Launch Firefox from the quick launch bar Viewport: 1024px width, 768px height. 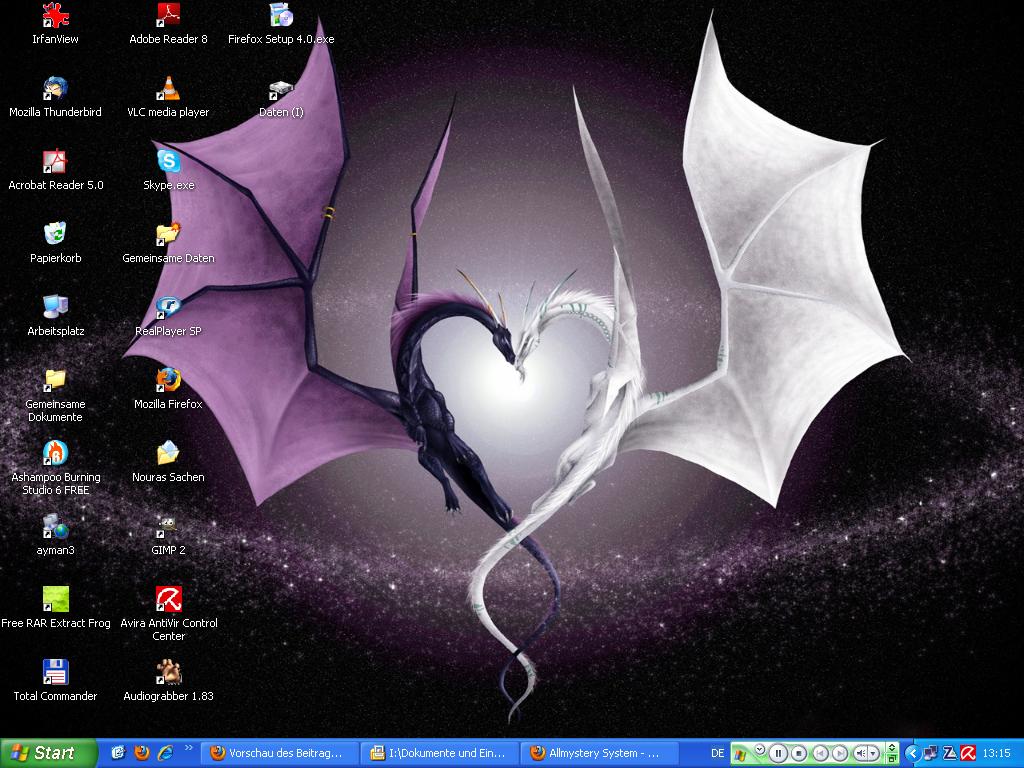142,753
